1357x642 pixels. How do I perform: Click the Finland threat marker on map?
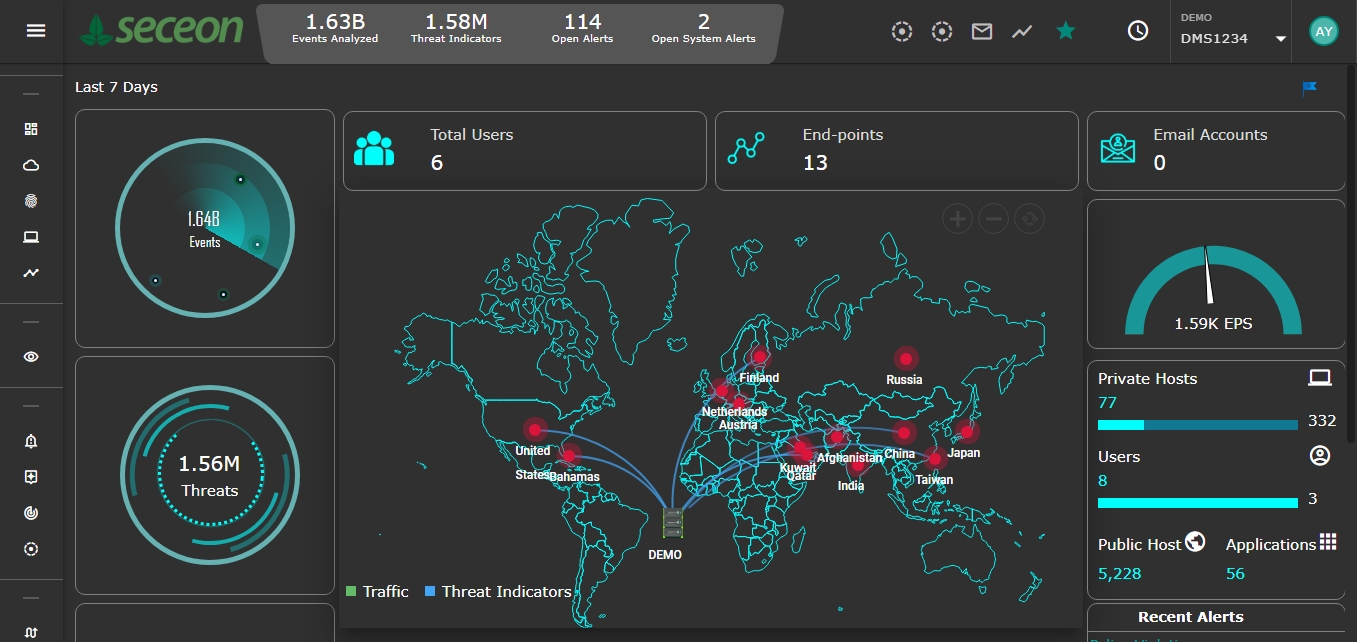click(760, 357)
